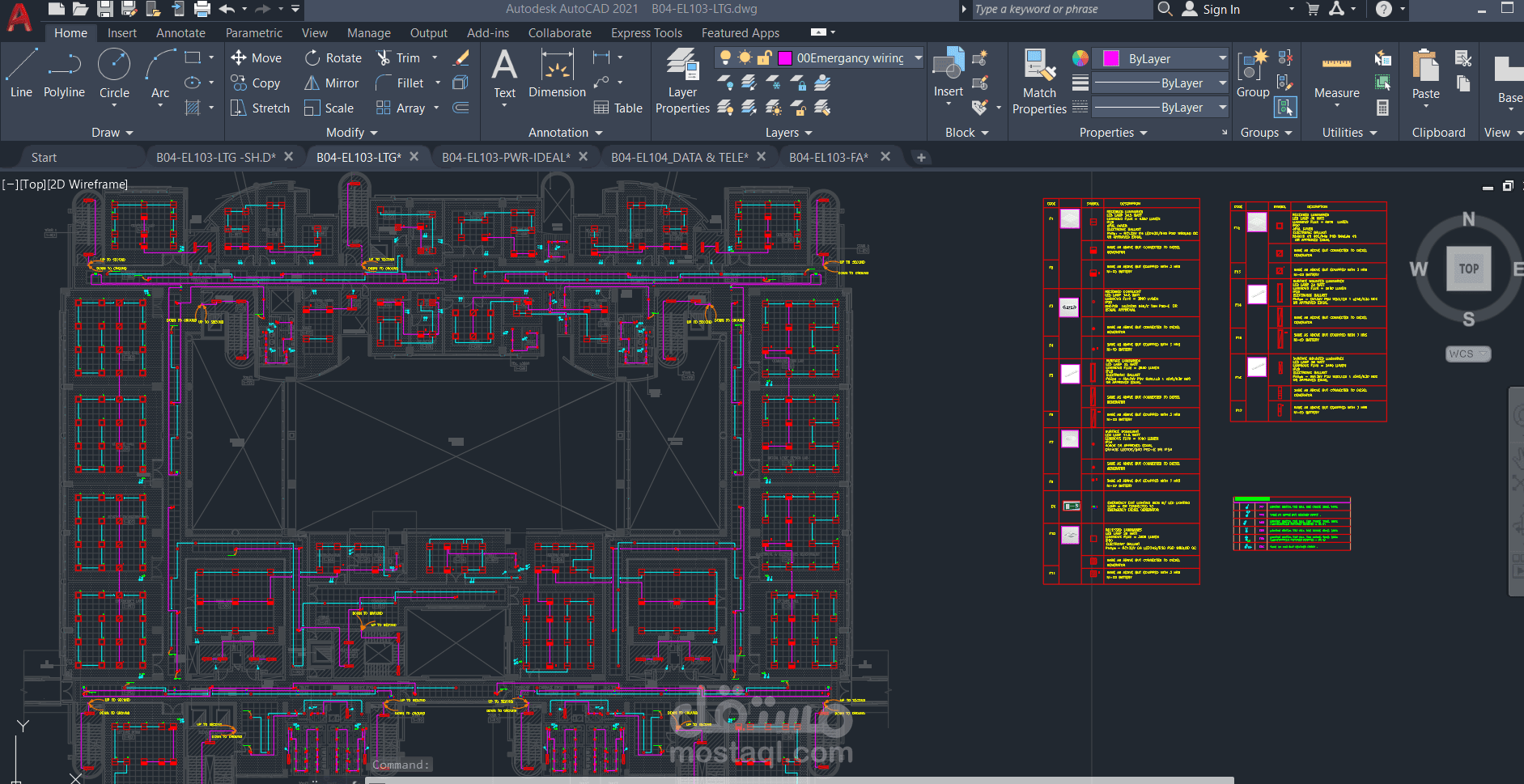The width and height of the screenshot is (1524, 784).
Task: Select the Rotate command
Action: pos(333,58)
